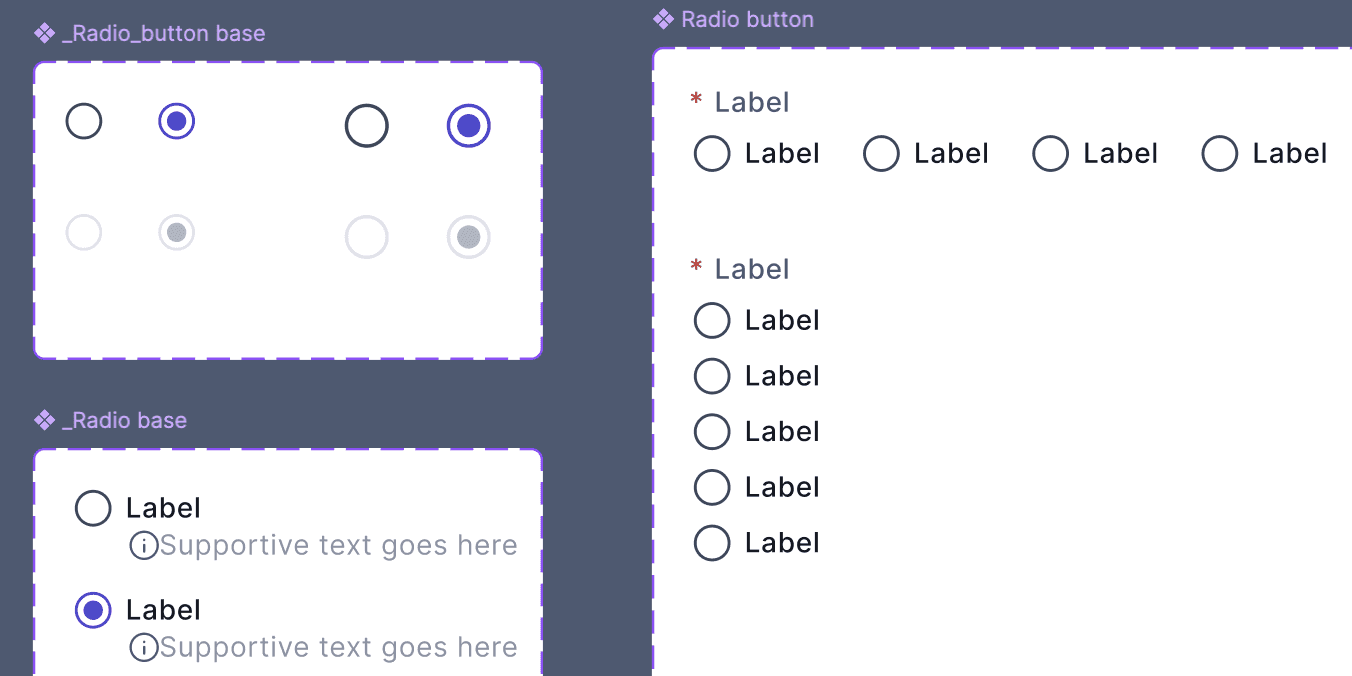Click the disabled small hollow radio button
Image resolution: width=1352 pixels, height=676 pixels.
pos(84,232)
